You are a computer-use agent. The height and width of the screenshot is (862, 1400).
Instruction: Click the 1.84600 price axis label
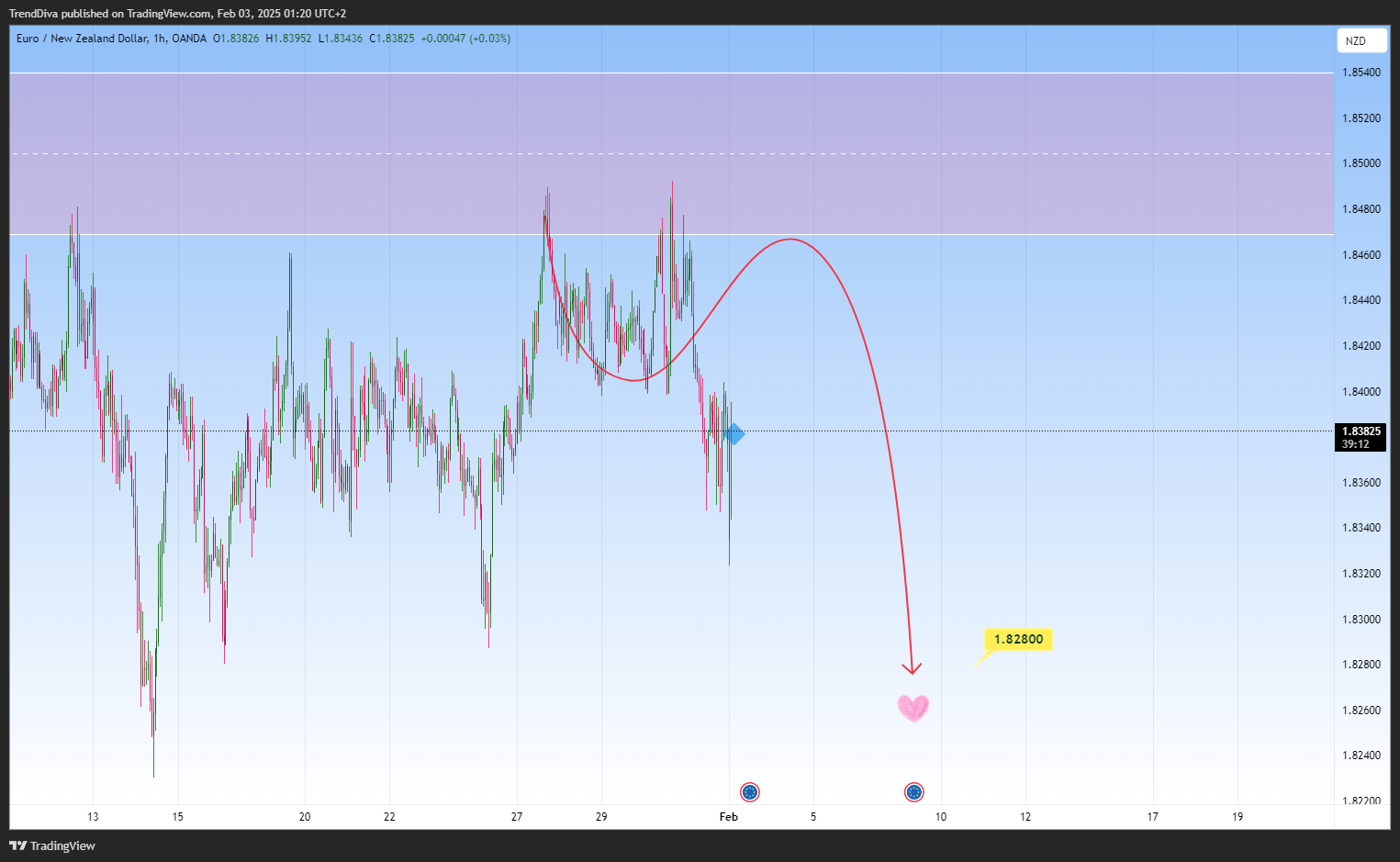[1361, 255]
